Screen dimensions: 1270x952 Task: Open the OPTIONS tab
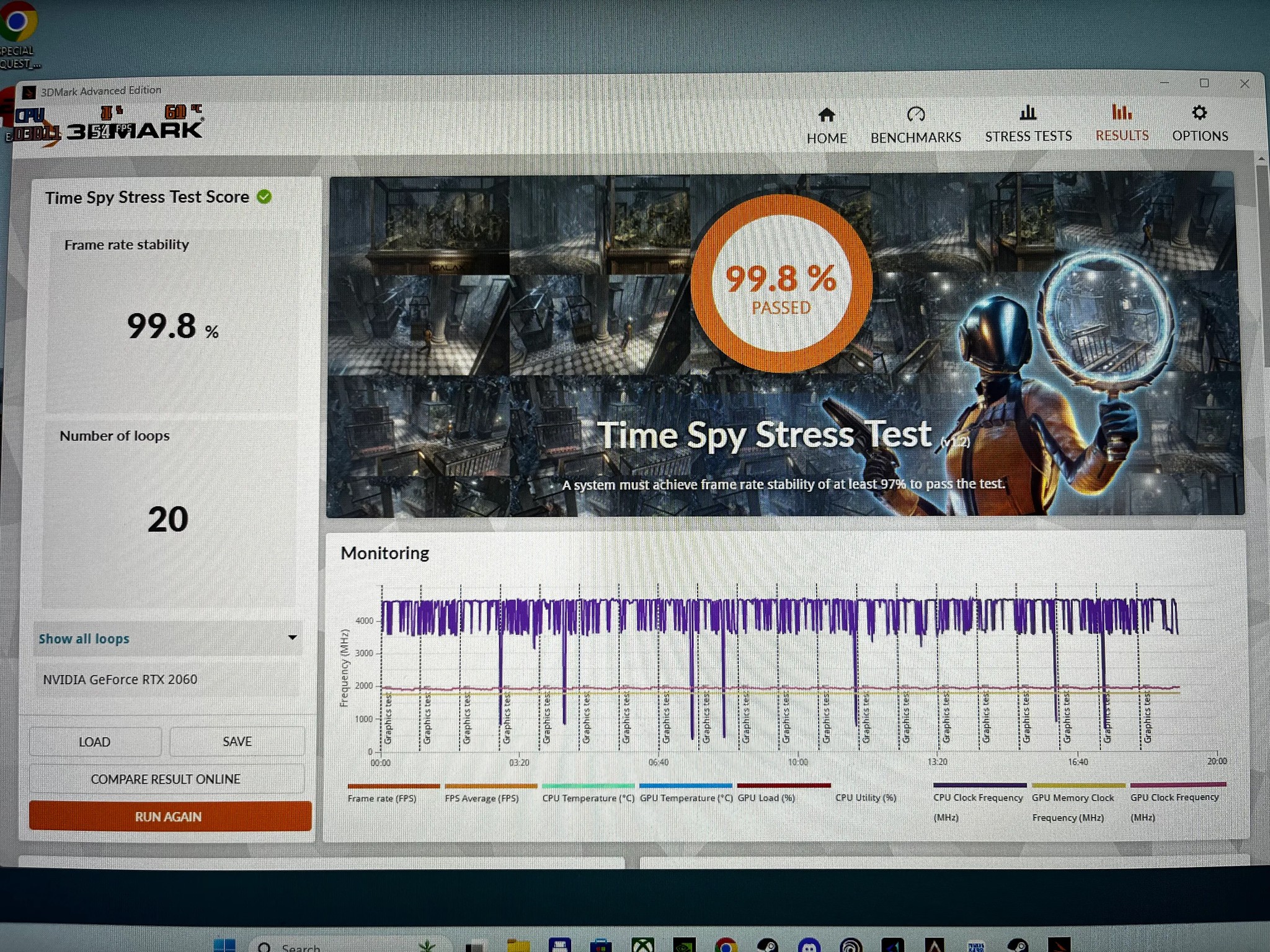point(1200,125)
